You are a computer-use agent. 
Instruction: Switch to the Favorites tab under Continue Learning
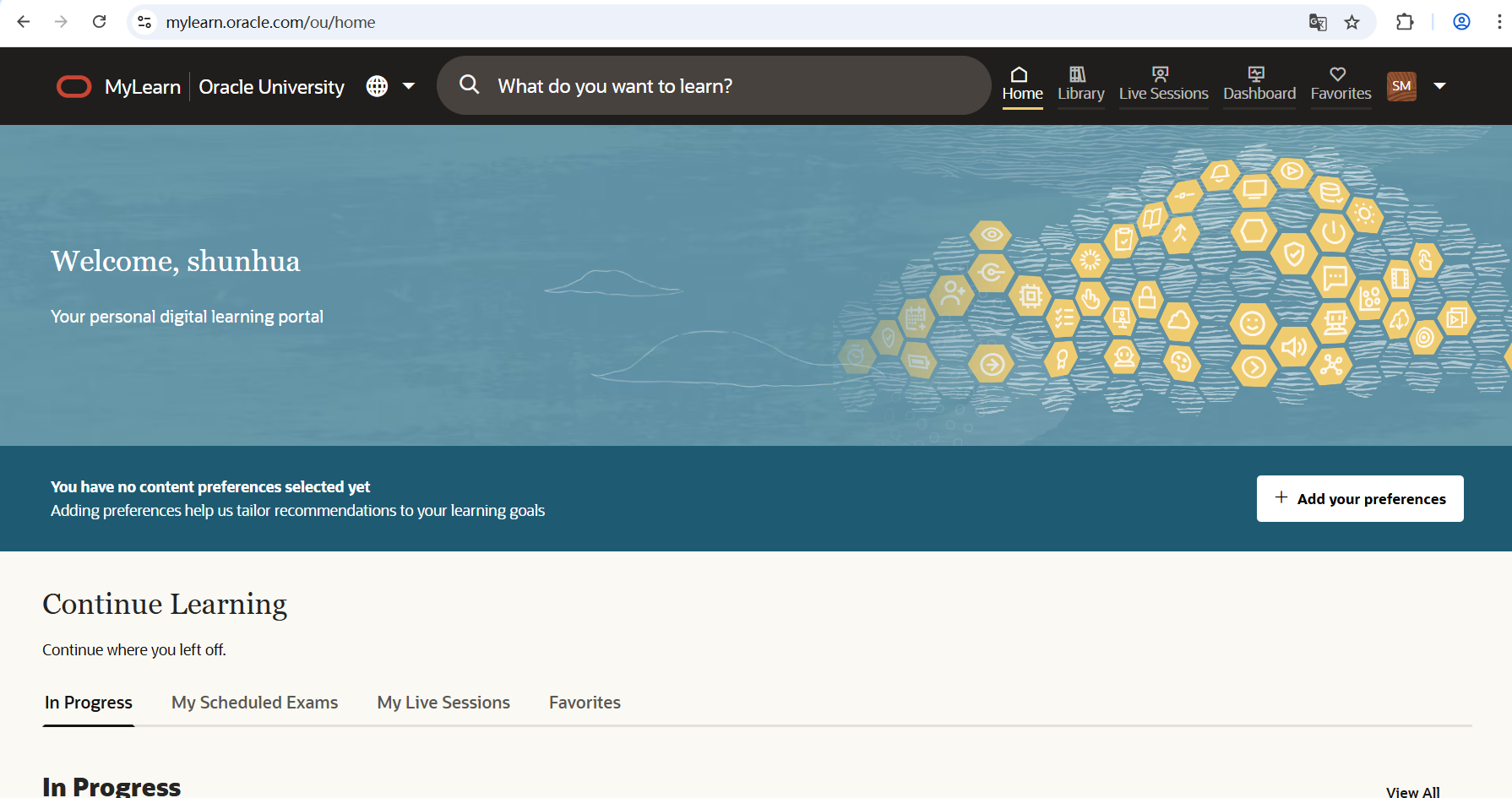pos(585,703)
